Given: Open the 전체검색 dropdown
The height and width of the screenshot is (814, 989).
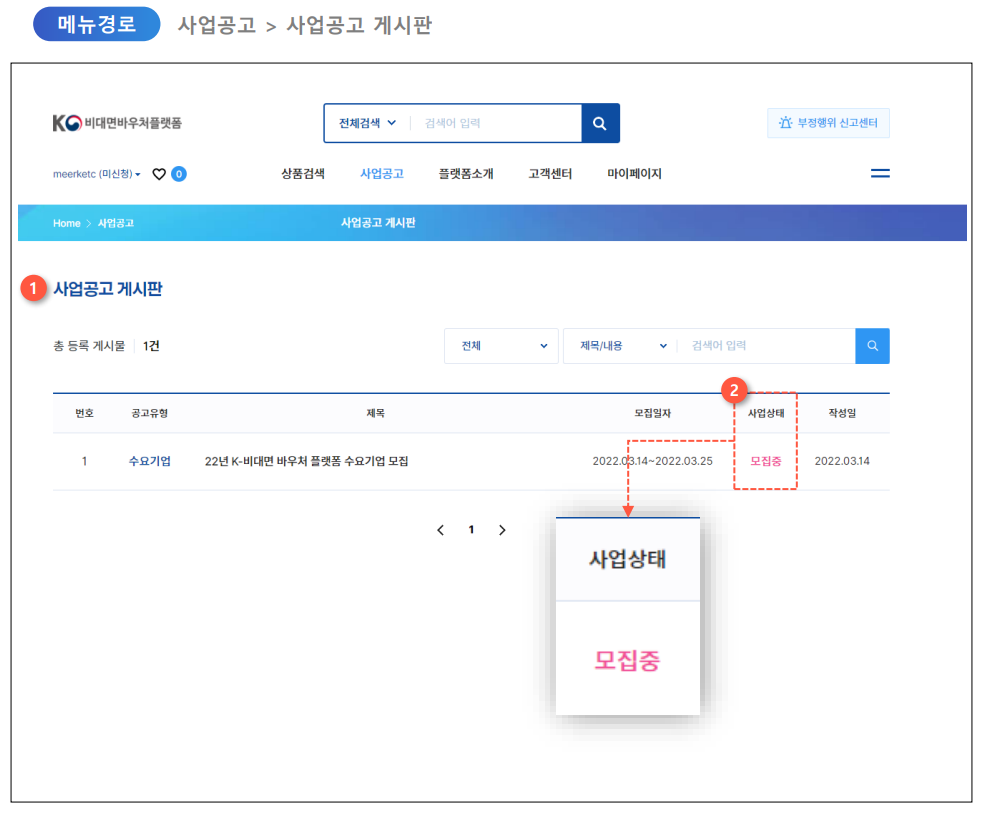Looking at the screenshot, I should [x=367, y=123].
